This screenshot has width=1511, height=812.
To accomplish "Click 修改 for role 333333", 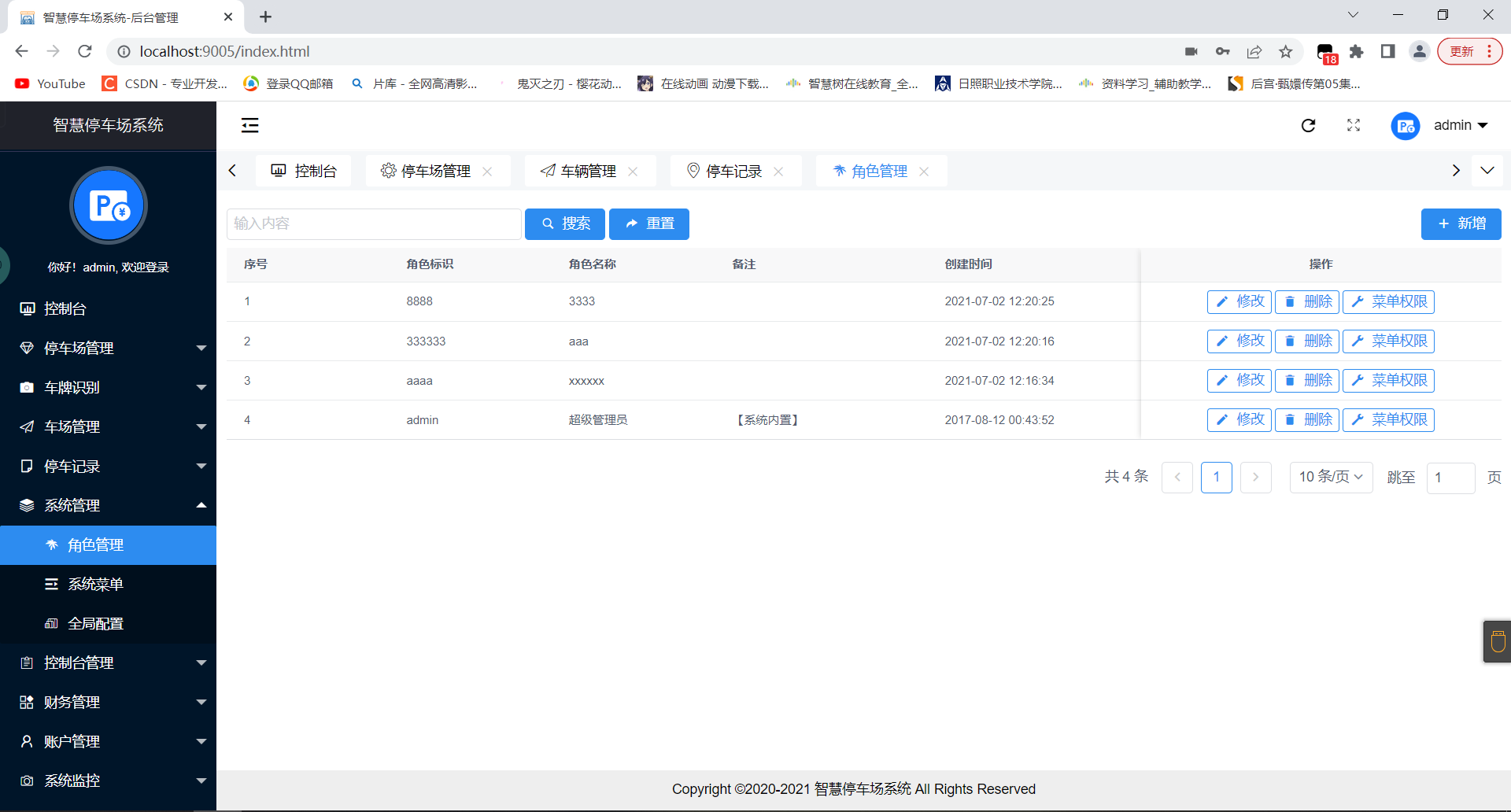I will click(1239, 341).
